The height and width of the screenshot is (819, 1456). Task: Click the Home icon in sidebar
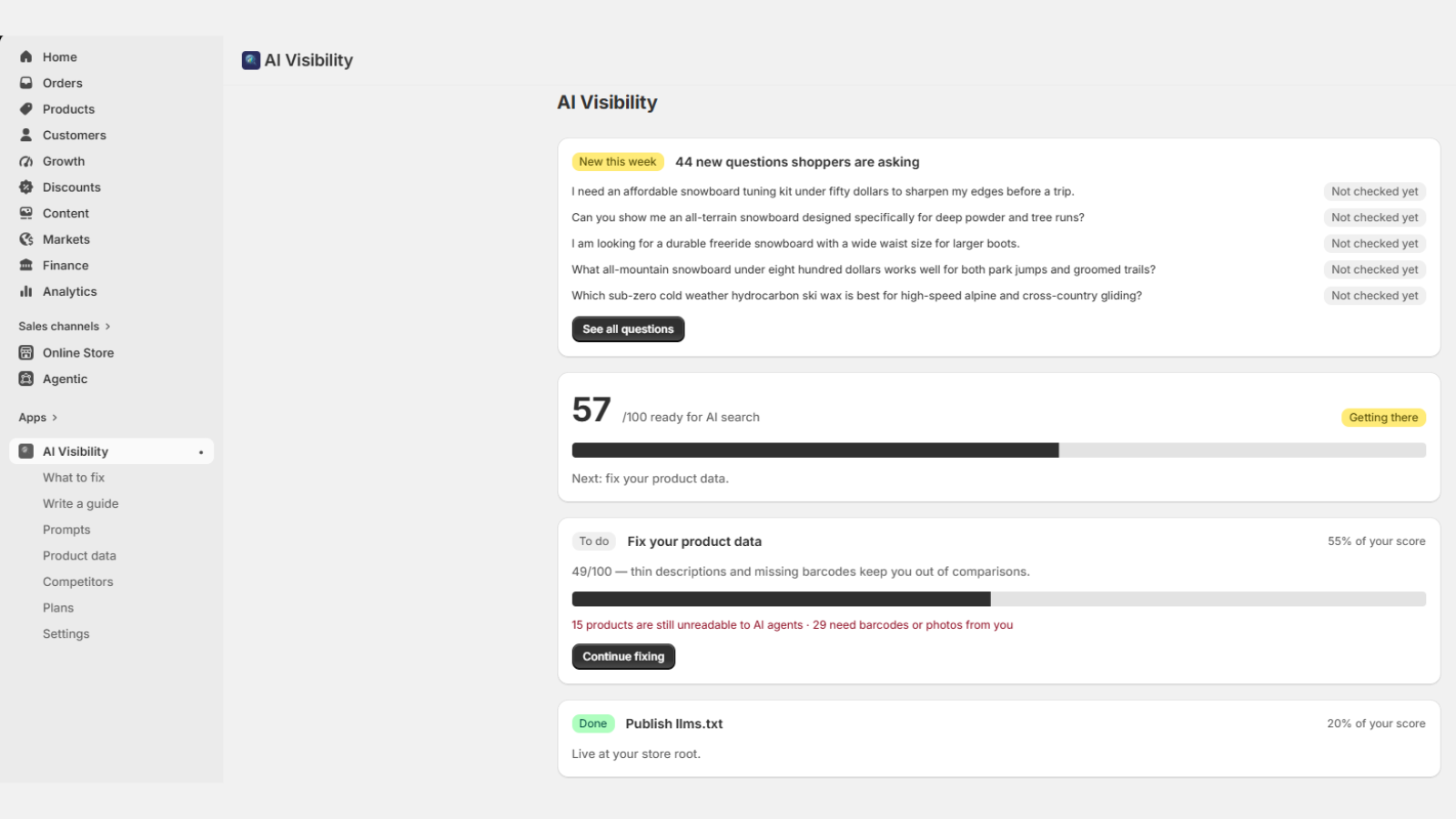[x=26, y=56]
